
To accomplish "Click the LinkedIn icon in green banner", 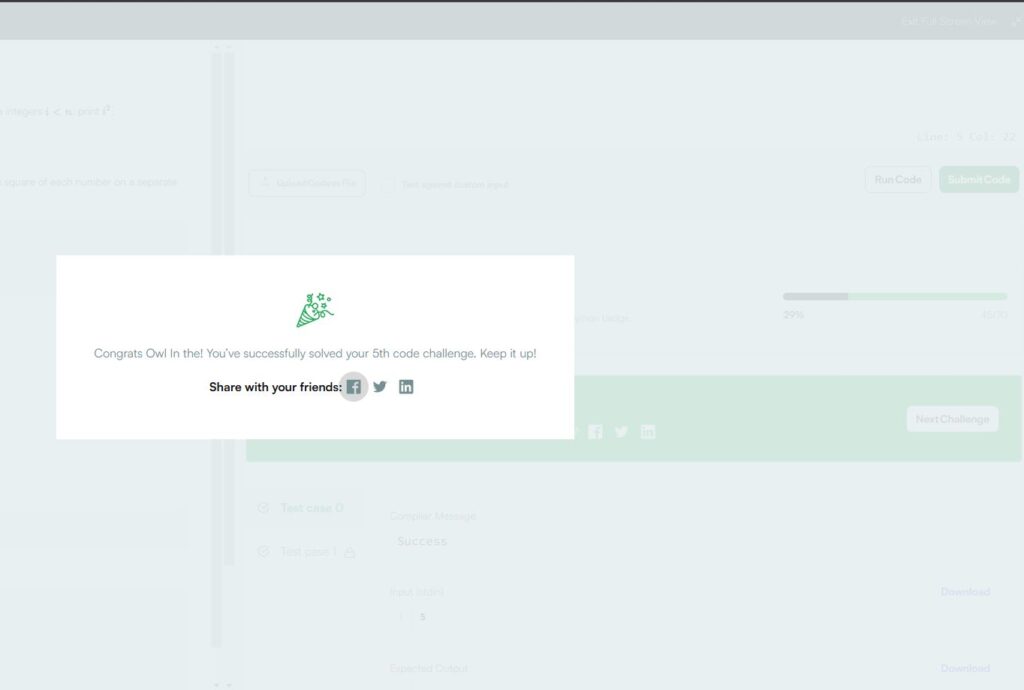I will [x=648, y=432].
